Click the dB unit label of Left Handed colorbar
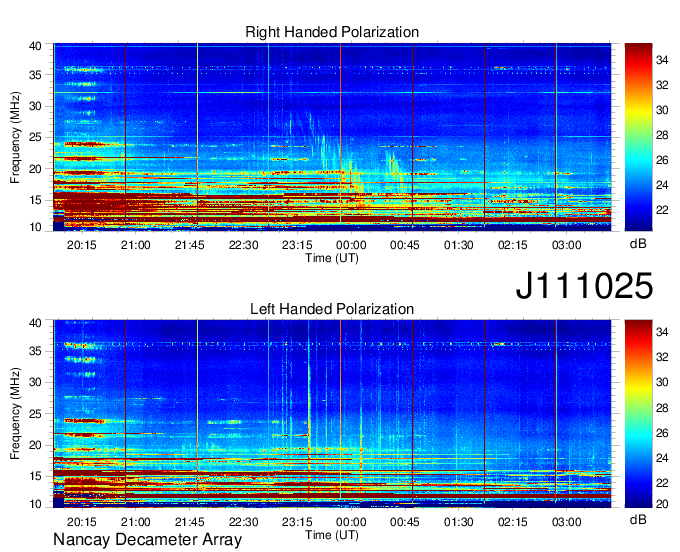Screen dimensions: 680x552 tap(638, 519)
